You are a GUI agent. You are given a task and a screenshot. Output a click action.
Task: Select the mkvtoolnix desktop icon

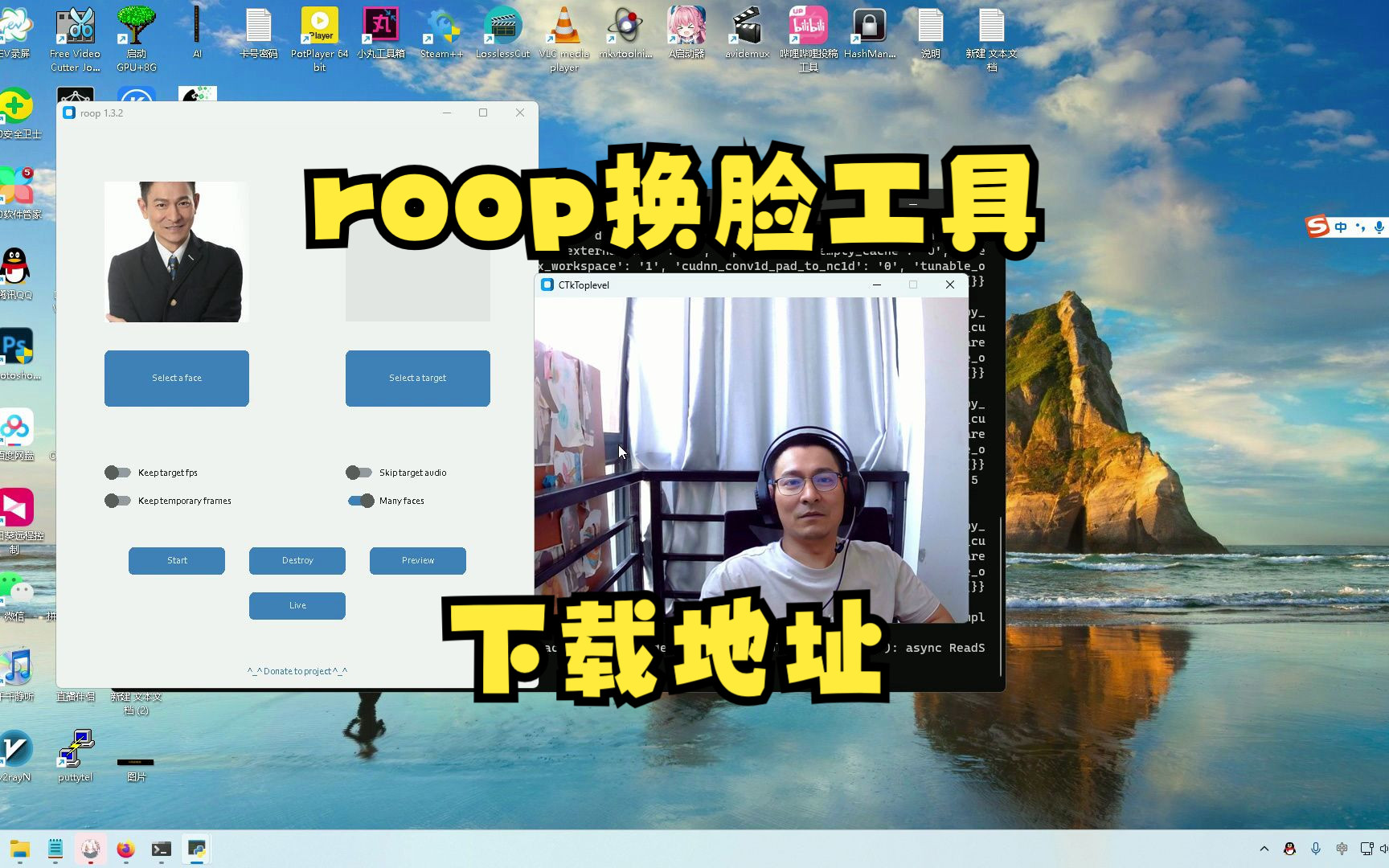[x=625, y=32]
